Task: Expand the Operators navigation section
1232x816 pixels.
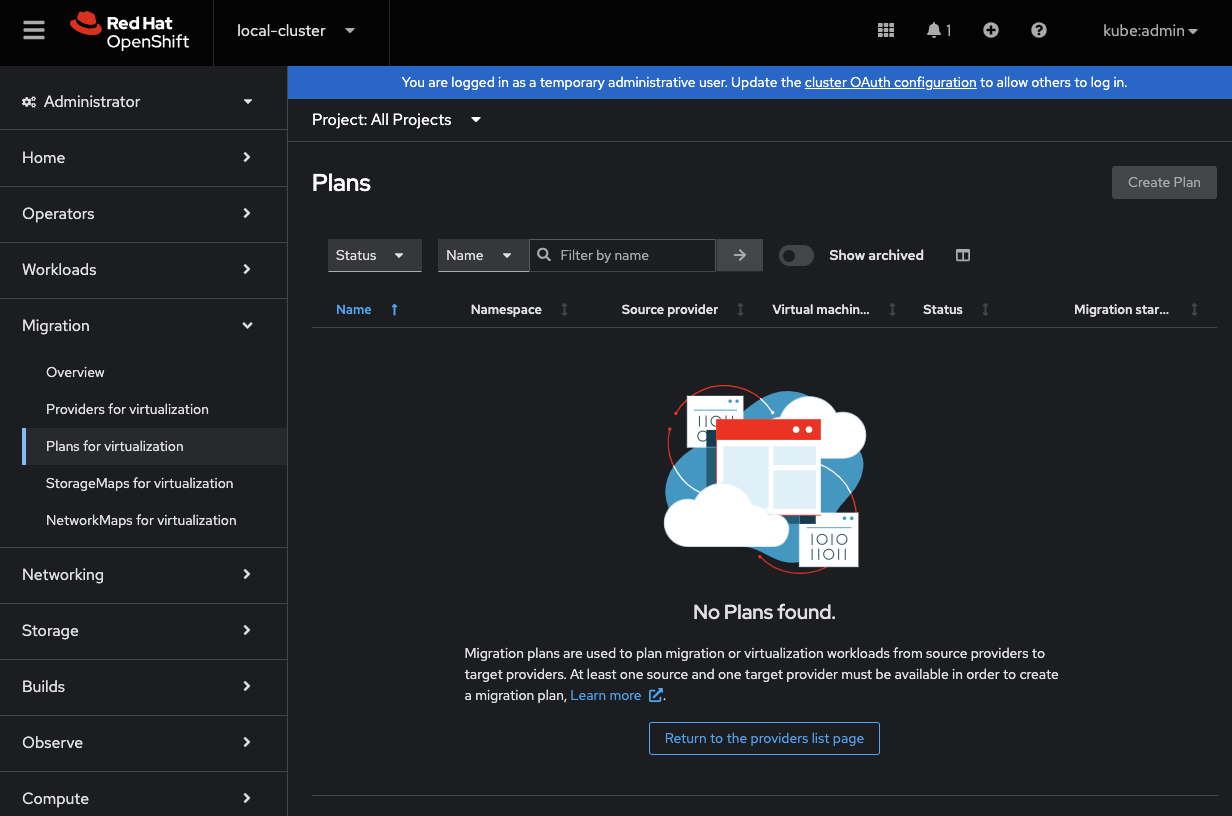Action: (143, 214)
